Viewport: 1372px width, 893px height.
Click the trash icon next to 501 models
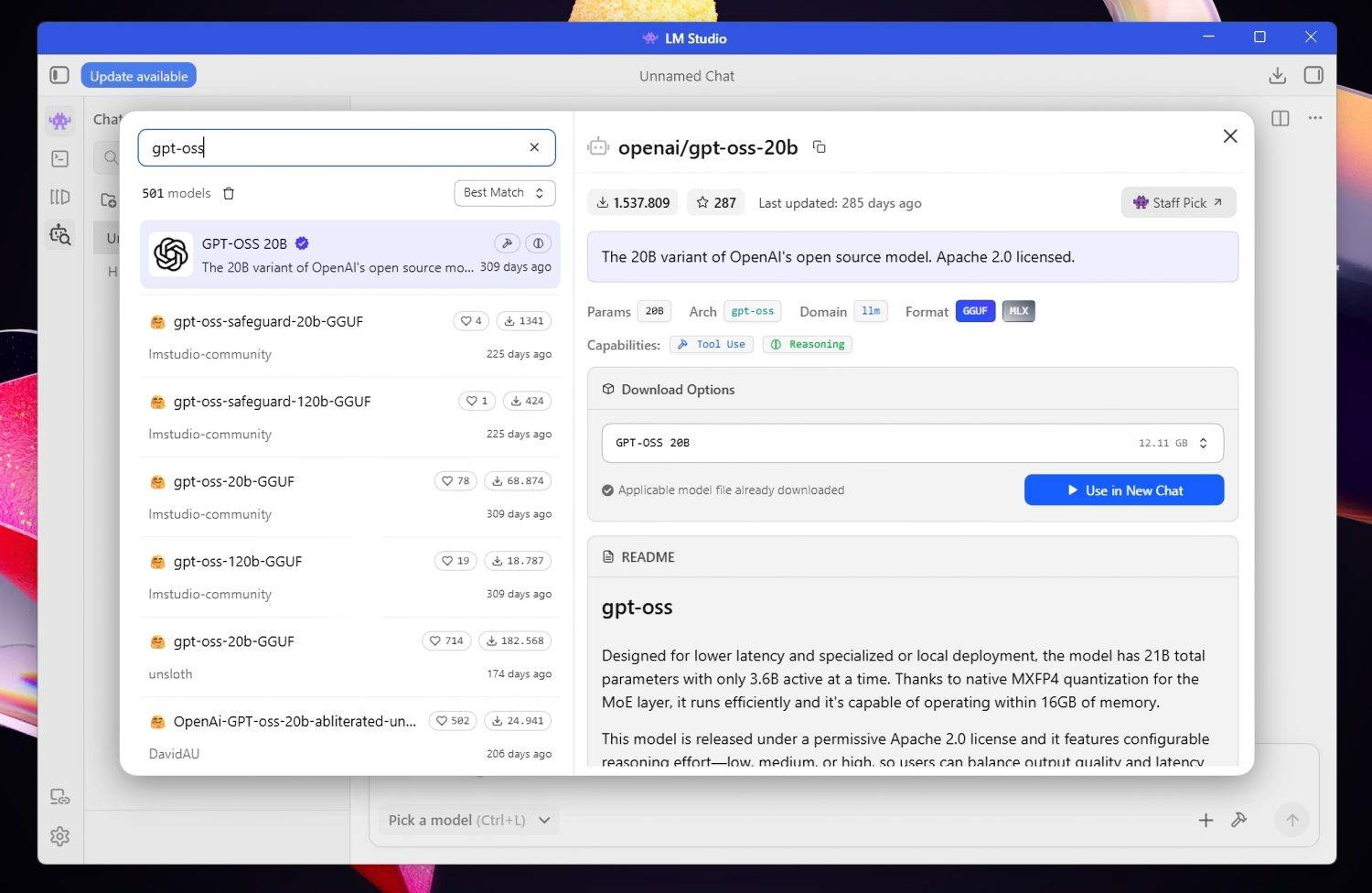coord(229,193)
